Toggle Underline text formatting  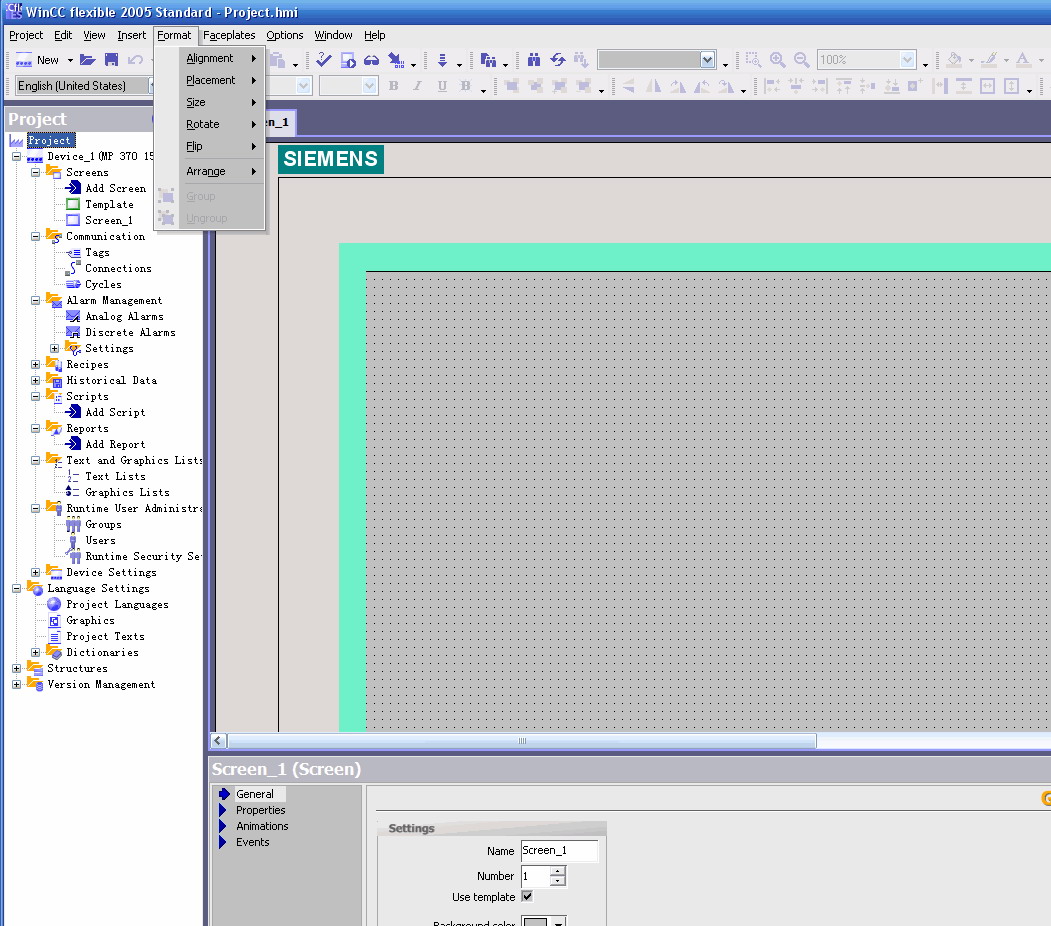pos(442,86)
